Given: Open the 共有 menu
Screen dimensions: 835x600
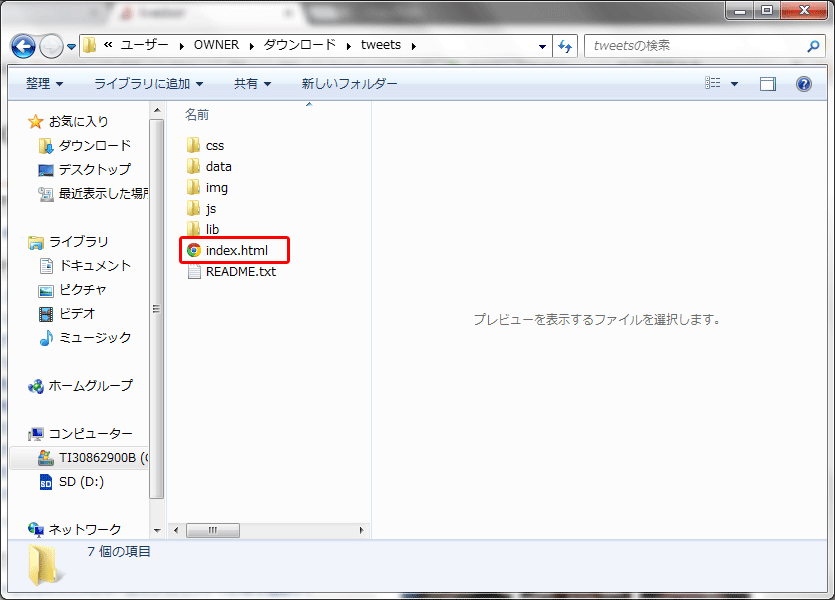Looking at the screenshot, I should [252, 84].
